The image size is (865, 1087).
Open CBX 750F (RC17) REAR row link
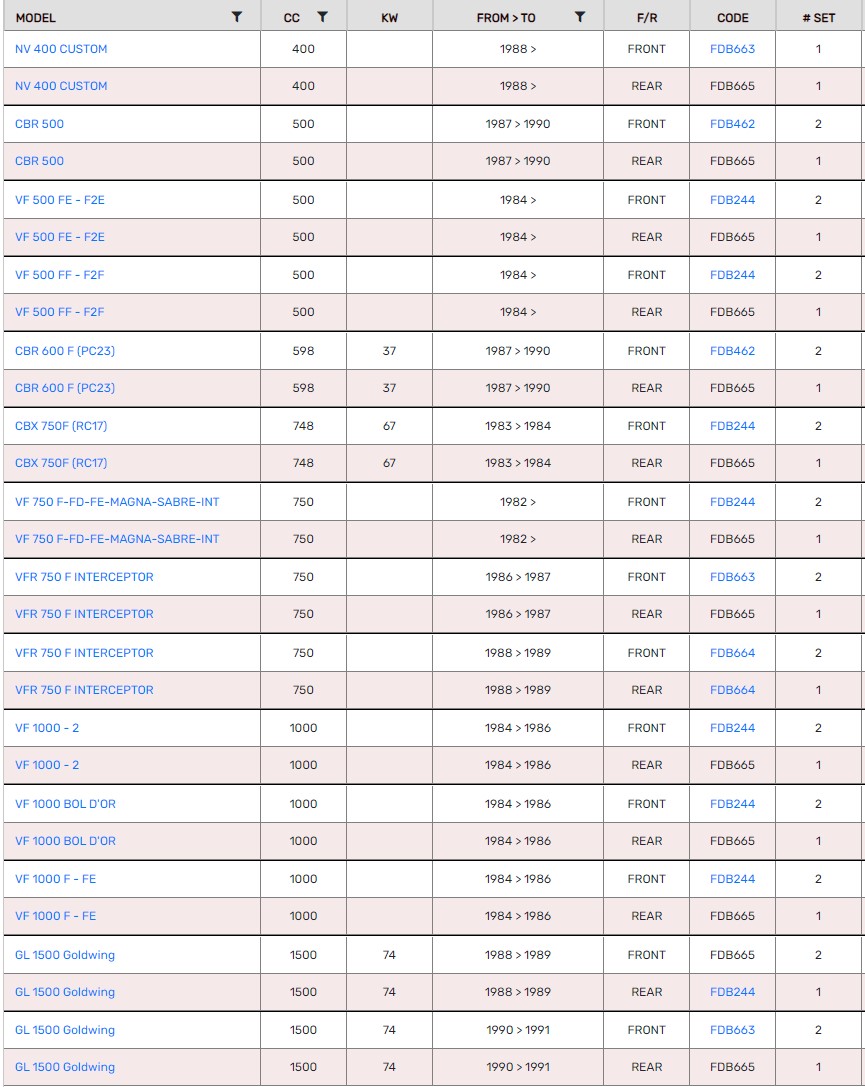tap(61, 463)
